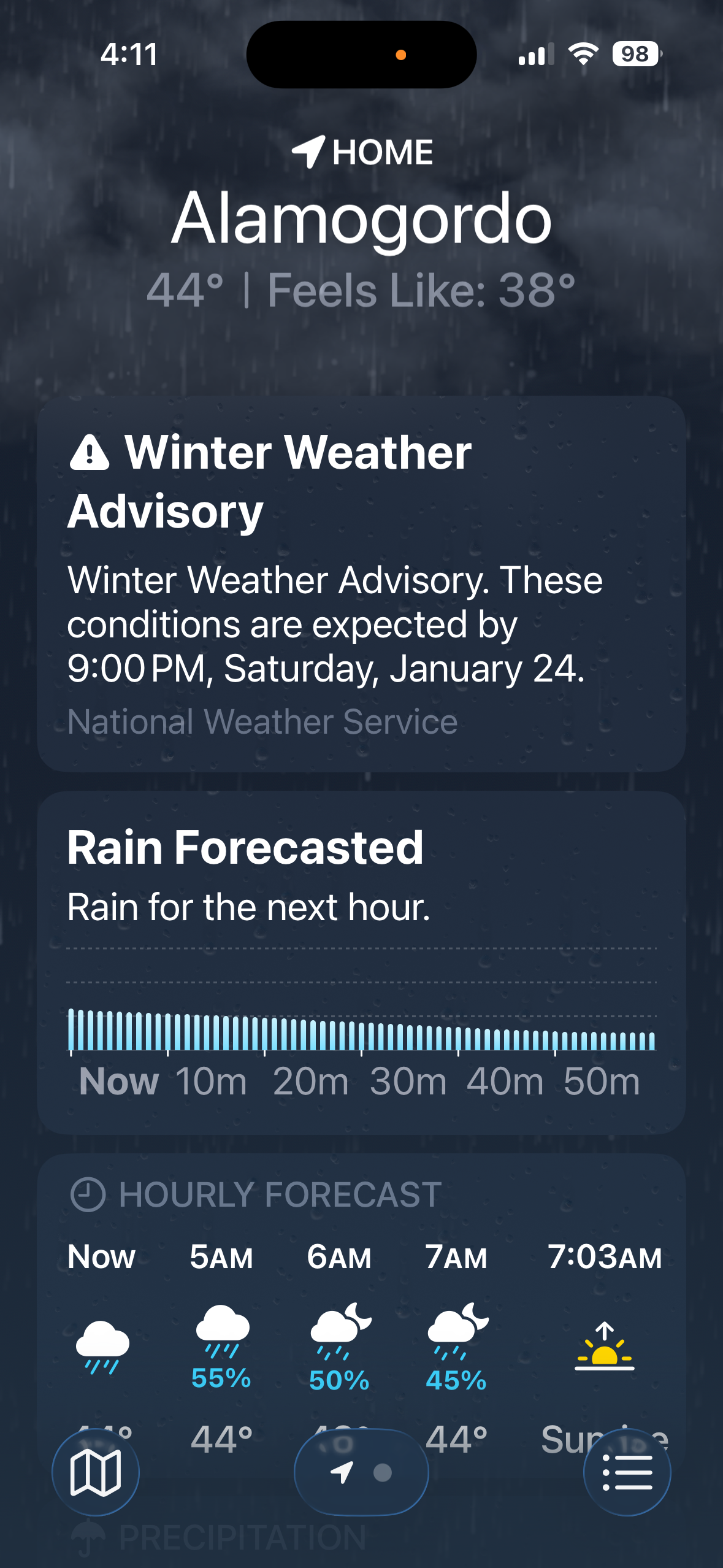Open the locations list button
723x1568 pixels.
coord(627,1472)
